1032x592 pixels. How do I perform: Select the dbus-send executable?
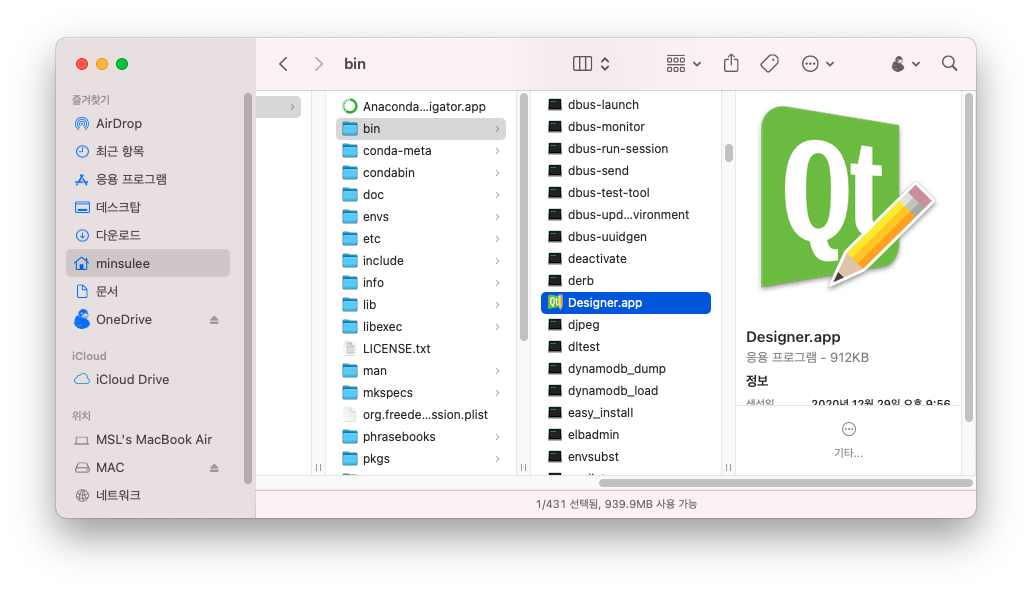coord(626,171)
